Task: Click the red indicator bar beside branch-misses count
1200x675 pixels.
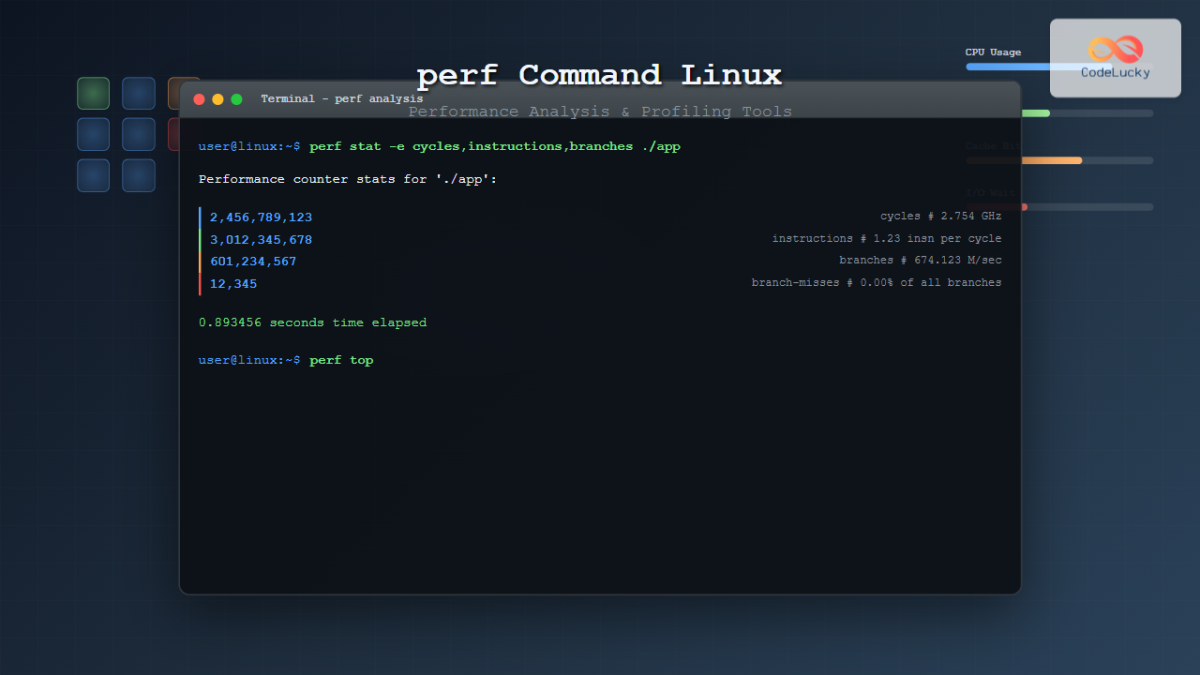Action: click(x=201, y=282)
